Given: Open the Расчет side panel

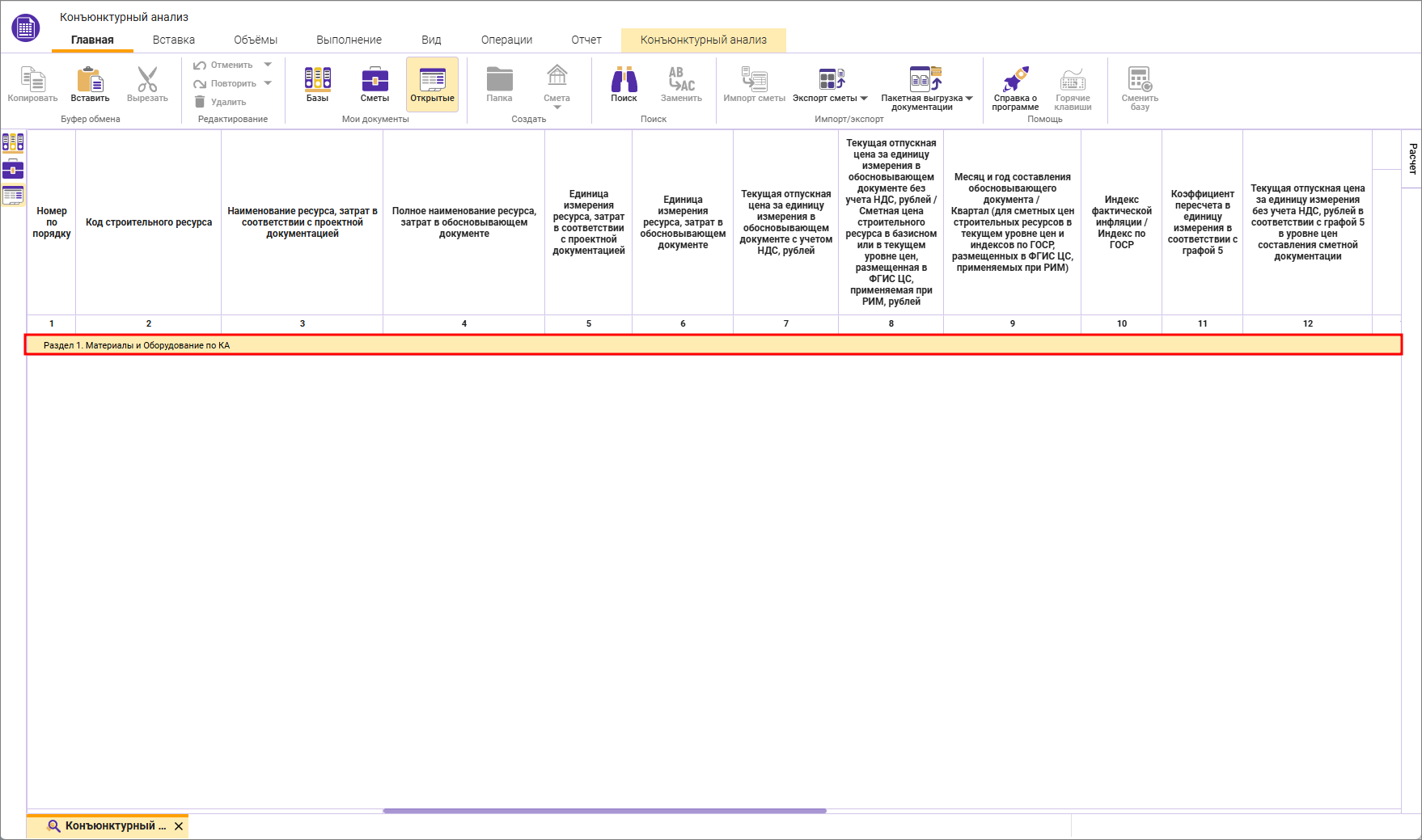Looking at the screenshot, I should [1412, 158].
